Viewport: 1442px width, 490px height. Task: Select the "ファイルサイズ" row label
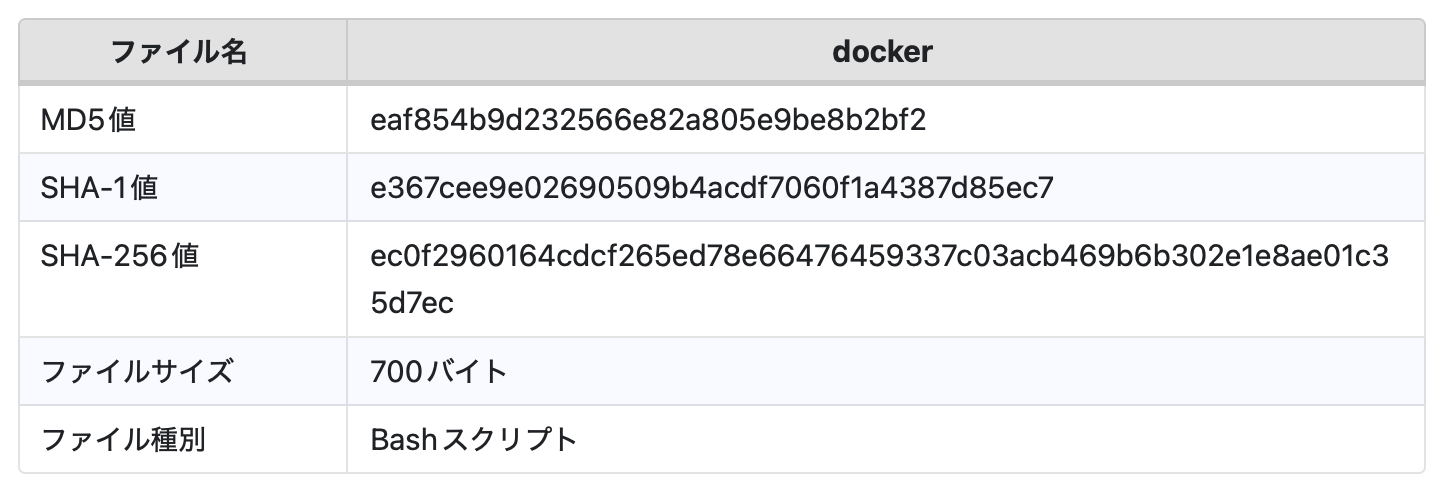click(137, 372)
